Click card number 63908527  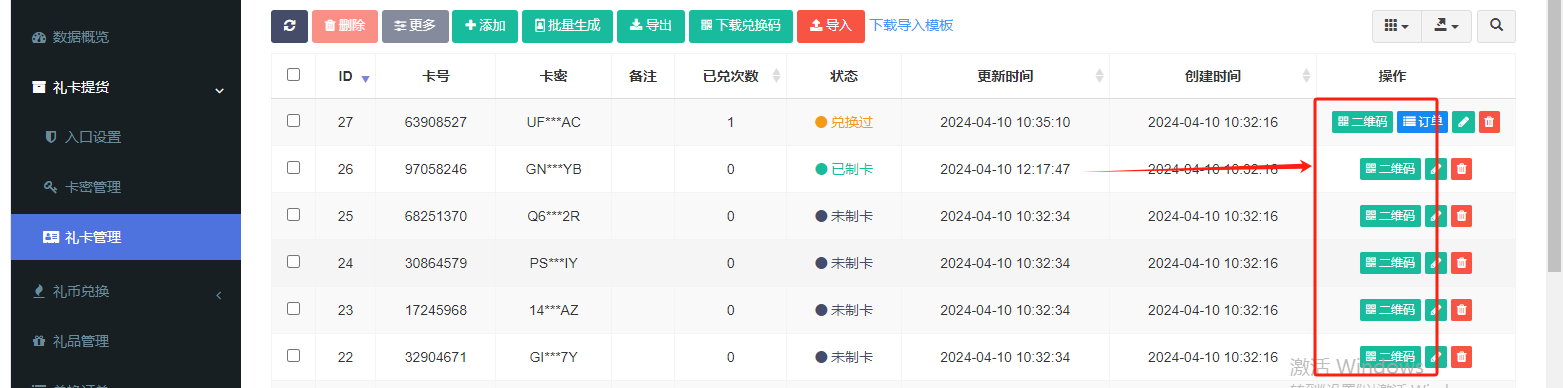[x=435, y=122]
